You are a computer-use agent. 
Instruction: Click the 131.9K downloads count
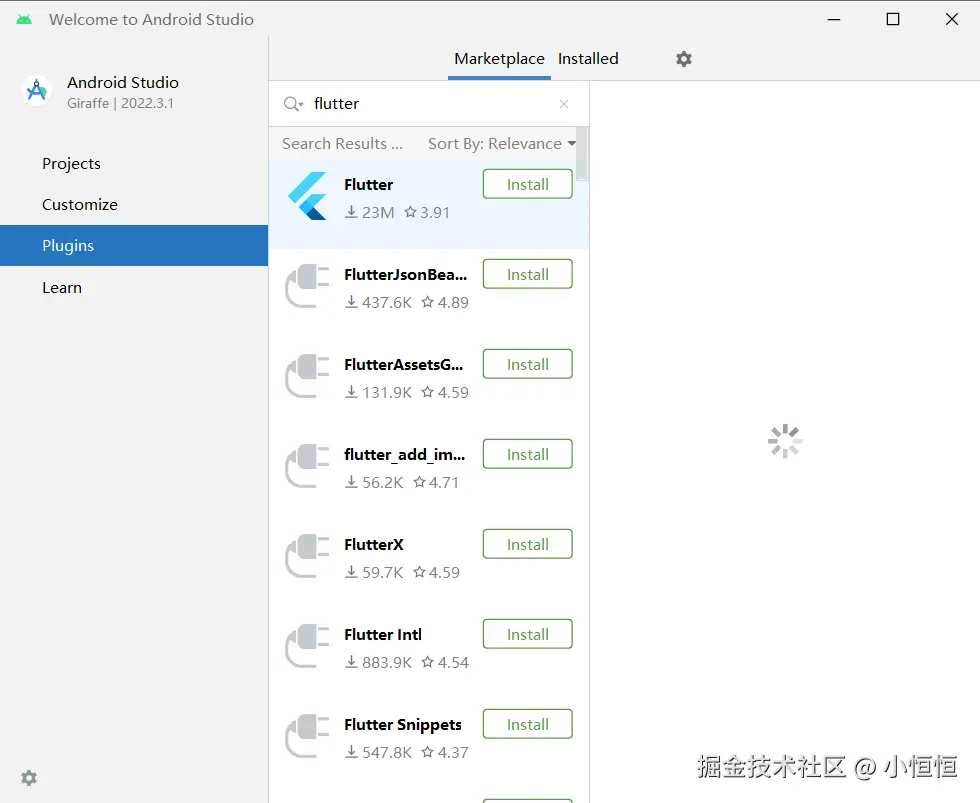379,392
